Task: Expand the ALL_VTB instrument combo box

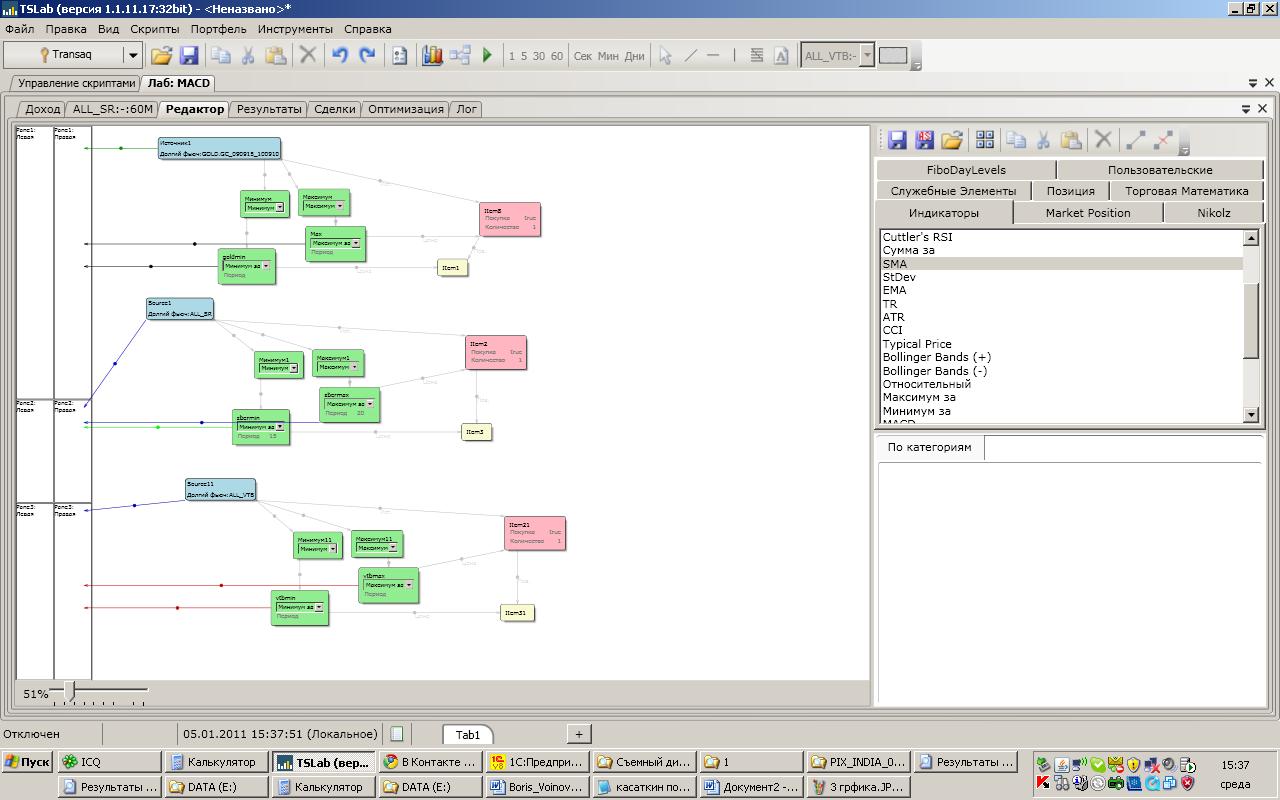Action: point(867,56)
